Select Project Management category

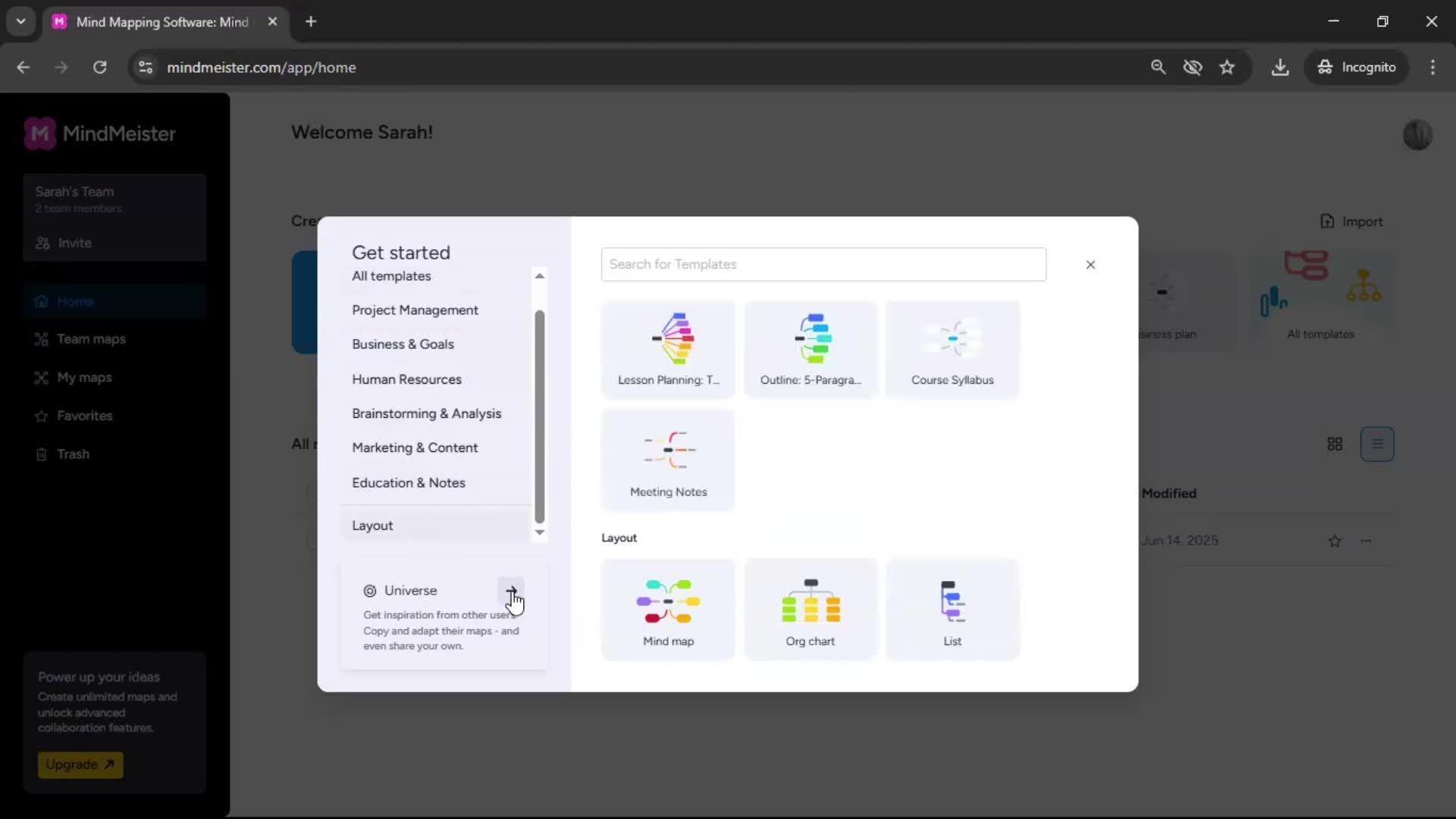tap(415, 310)
